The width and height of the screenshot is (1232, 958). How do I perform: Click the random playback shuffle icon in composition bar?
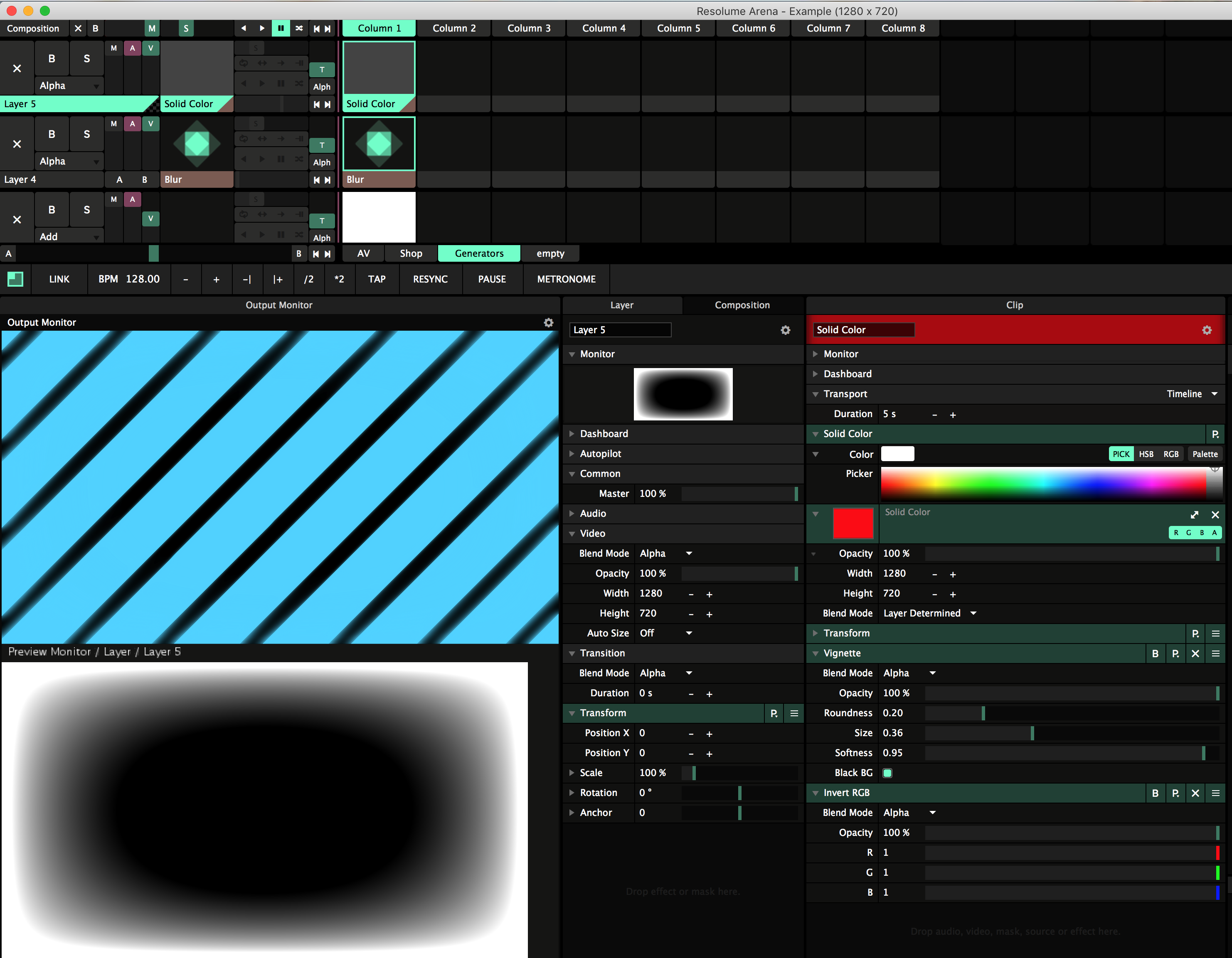(x=299, y=28)
